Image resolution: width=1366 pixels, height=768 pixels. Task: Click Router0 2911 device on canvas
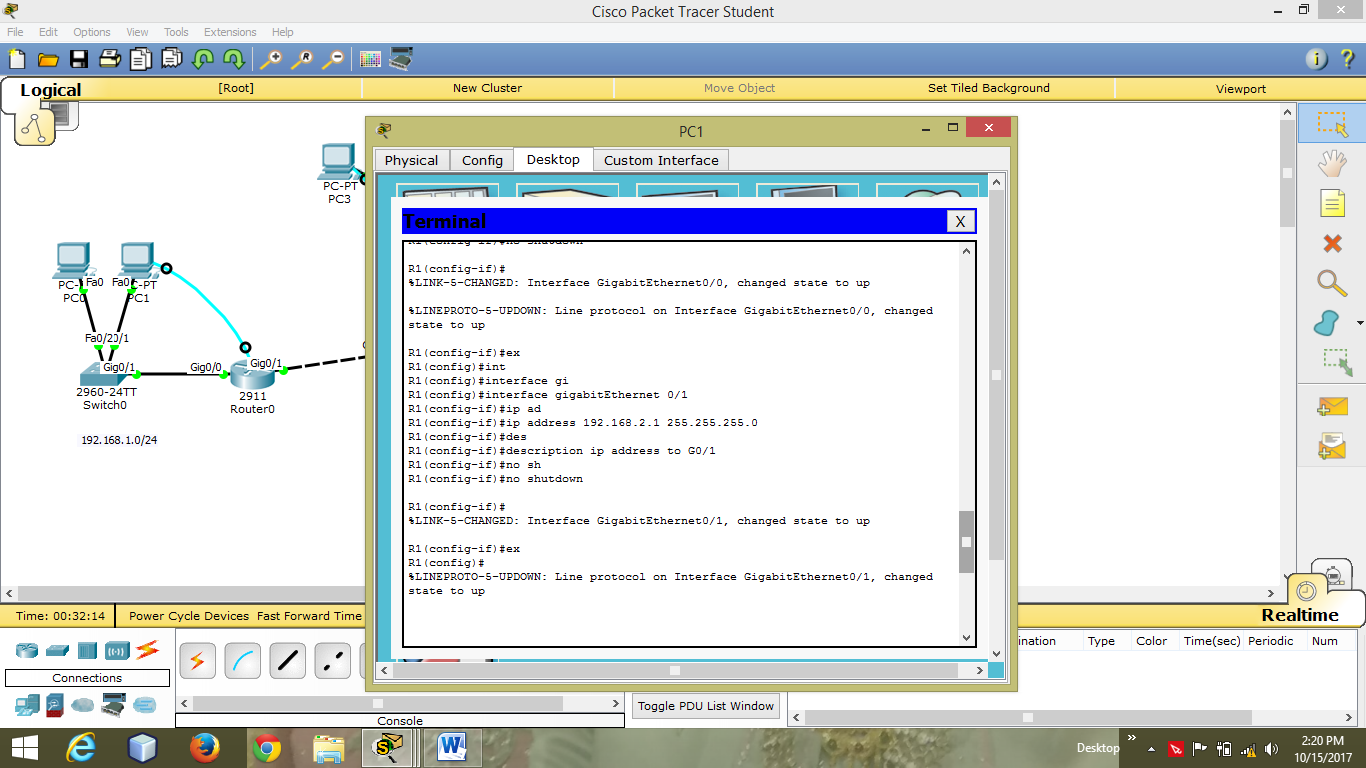pyautogui.click(x=251, y=377)
